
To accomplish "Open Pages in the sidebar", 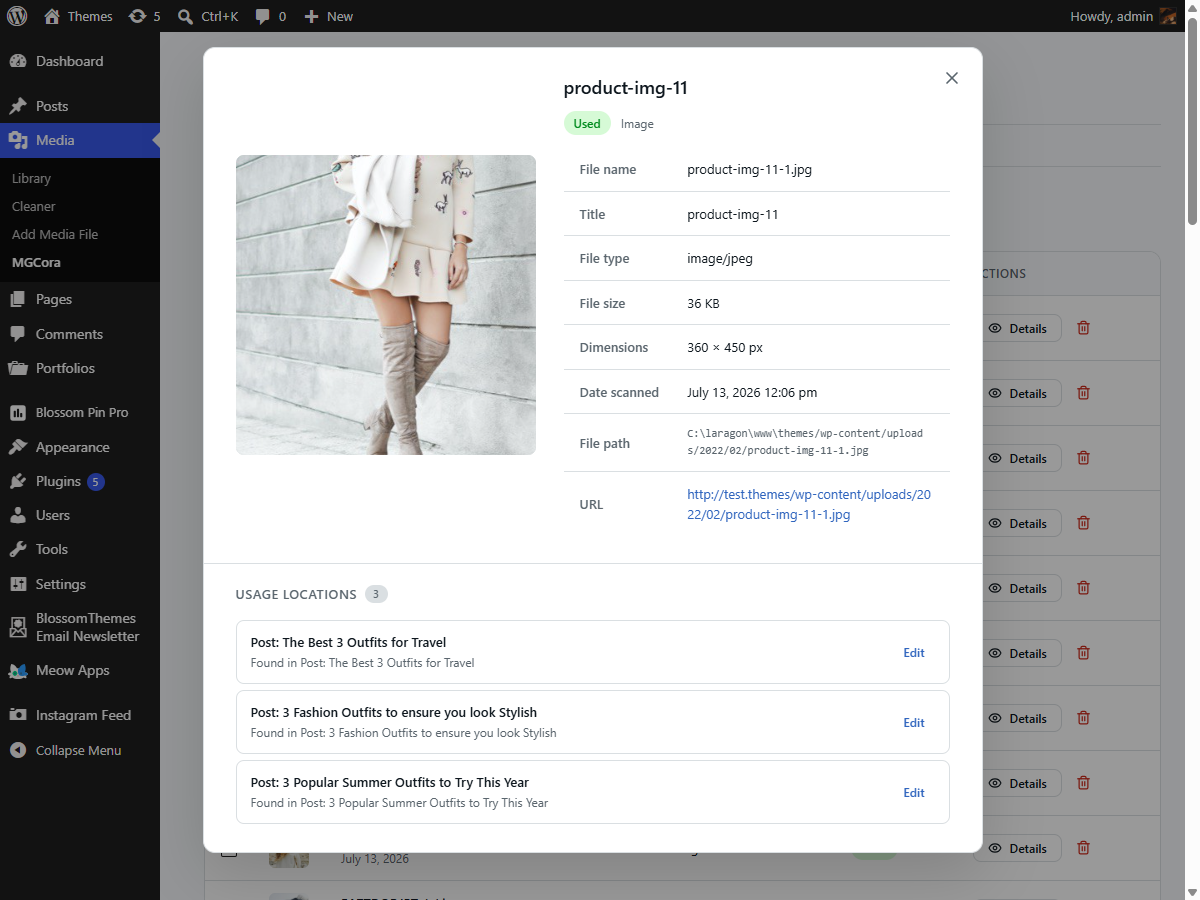I will click(x=80, y=299).
